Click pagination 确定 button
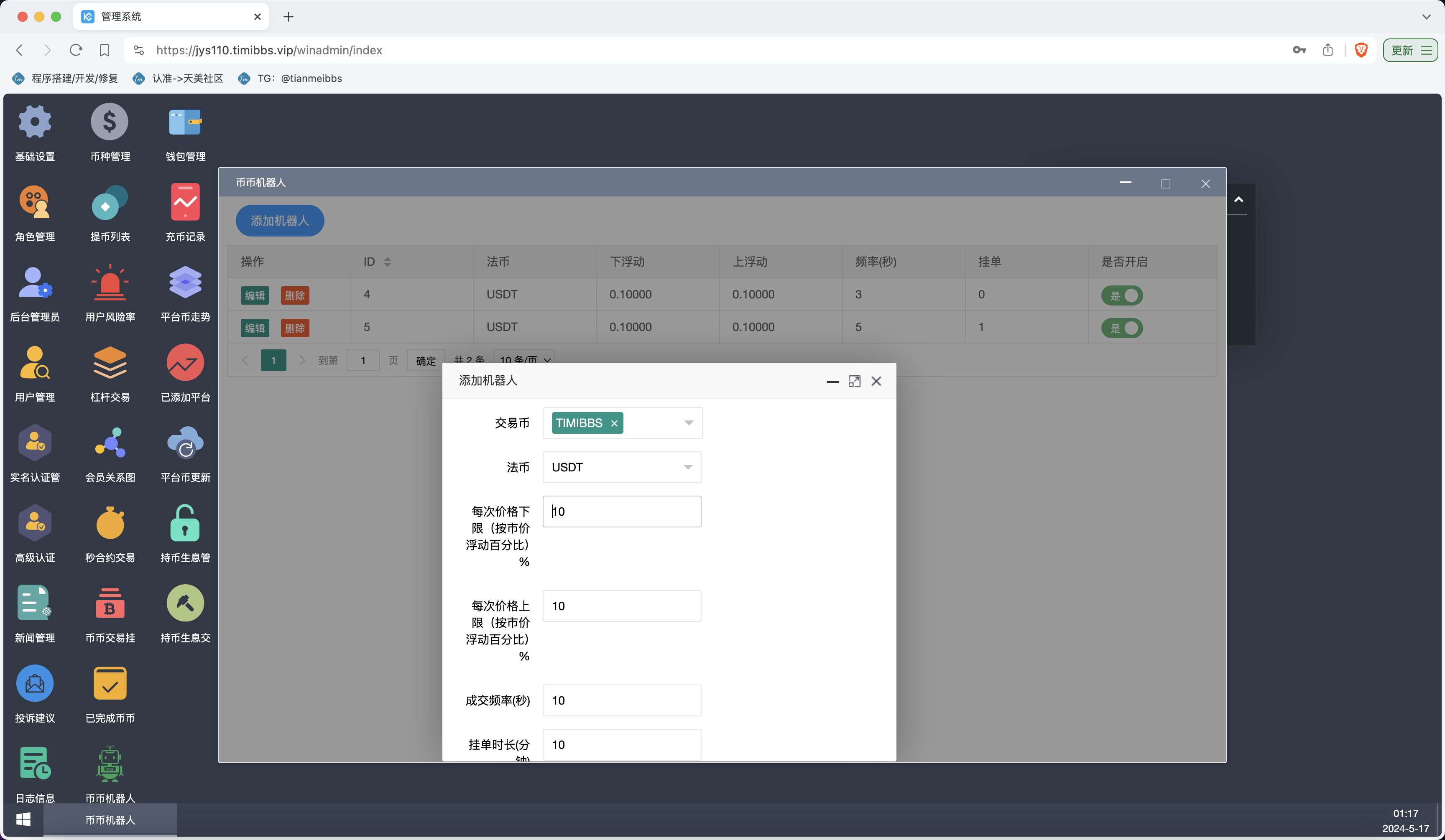 [x=426, y=360]
